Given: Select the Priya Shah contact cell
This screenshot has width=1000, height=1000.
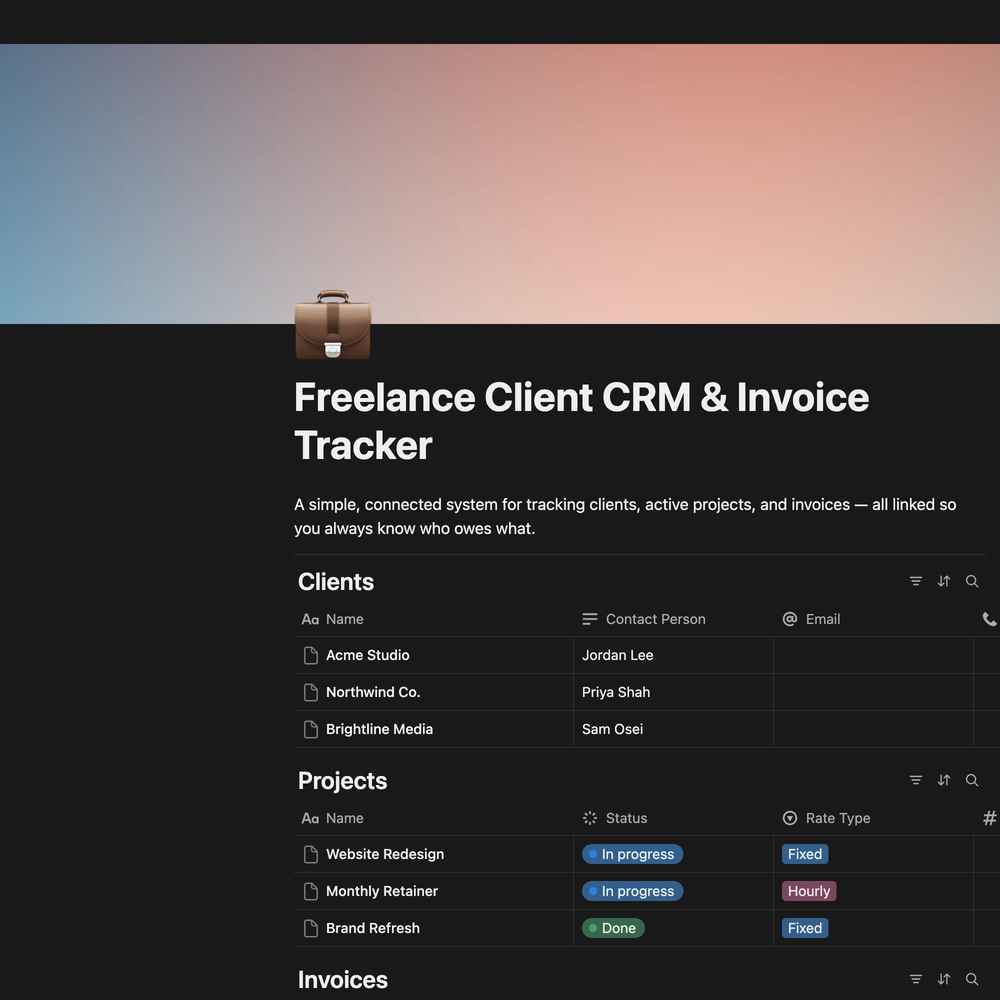Looking at the screenshot, I should [x=673, y=692].
